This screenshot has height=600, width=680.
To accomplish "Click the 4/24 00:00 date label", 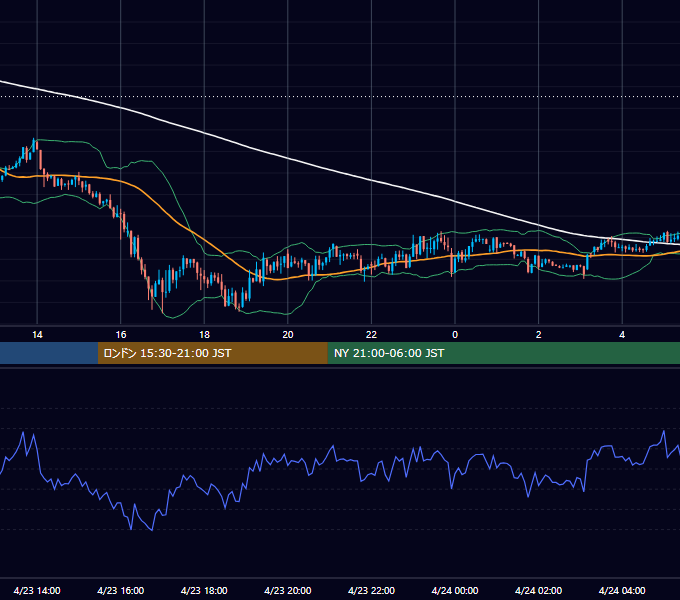I will click(455, 590).
